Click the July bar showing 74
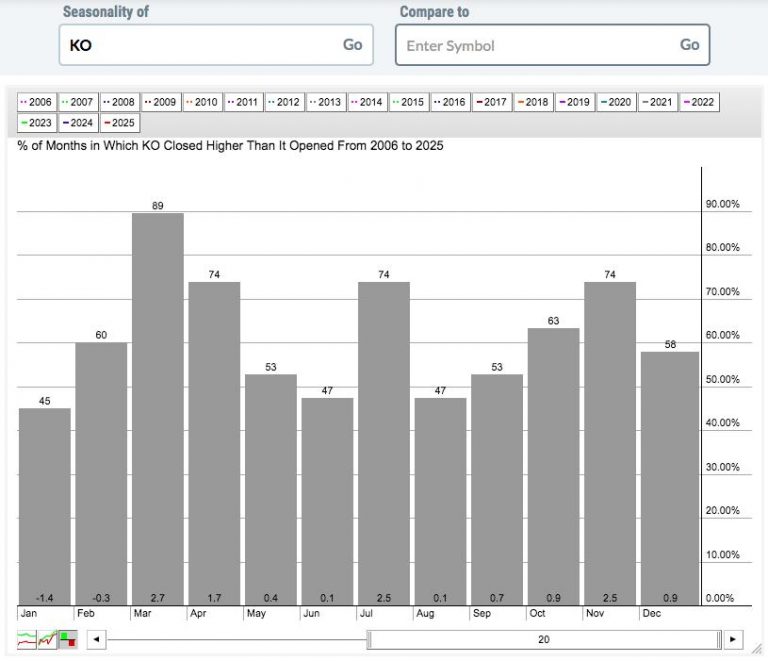 (384, 444)
